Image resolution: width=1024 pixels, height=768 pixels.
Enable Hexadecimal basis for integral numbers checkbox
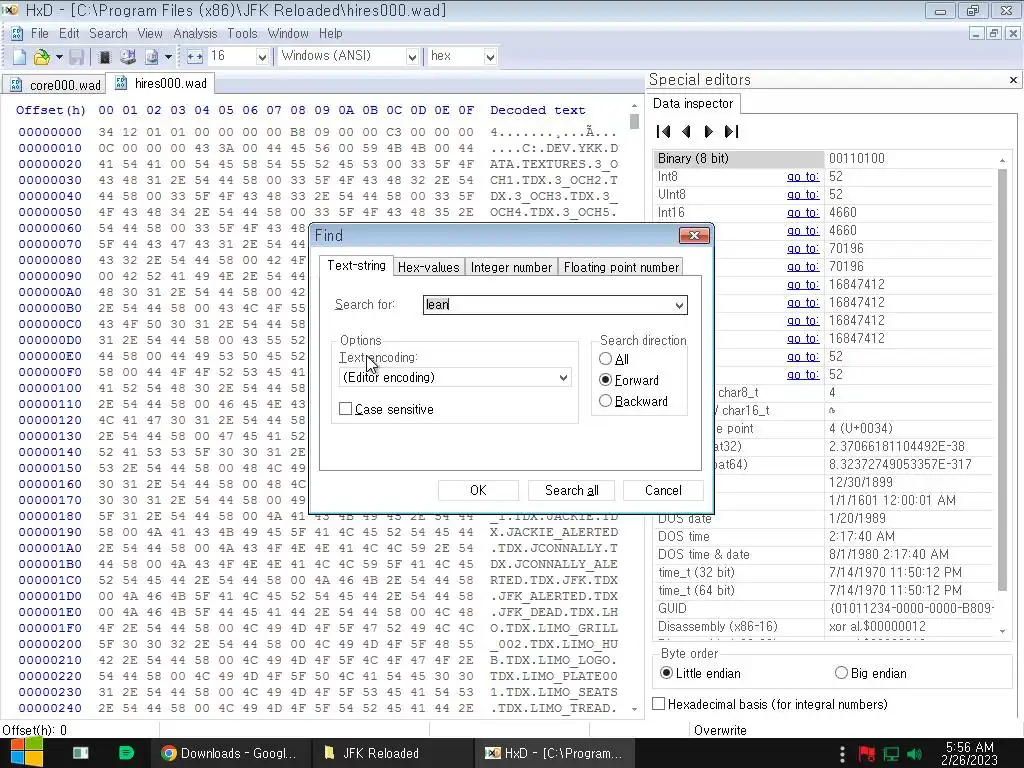(x=659, y=703)
